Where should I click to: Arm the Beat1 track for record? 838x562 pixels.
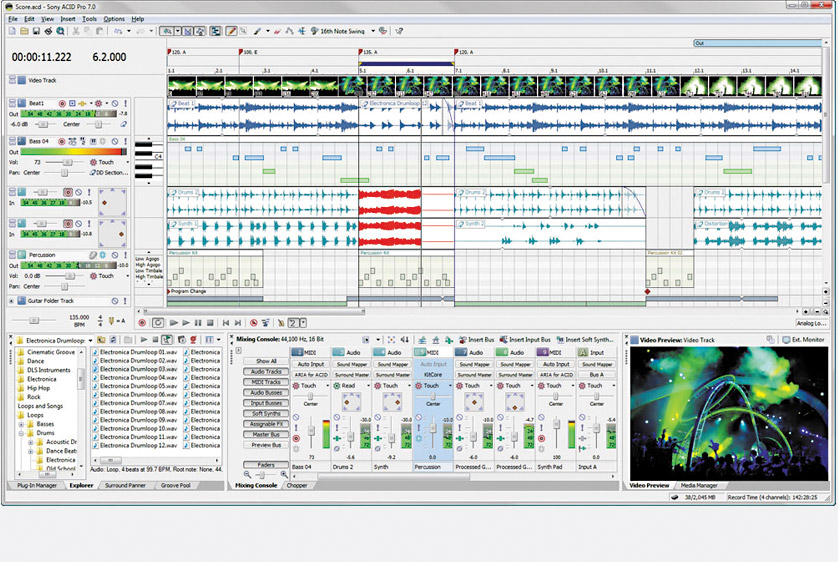click(x=61, y=103)
